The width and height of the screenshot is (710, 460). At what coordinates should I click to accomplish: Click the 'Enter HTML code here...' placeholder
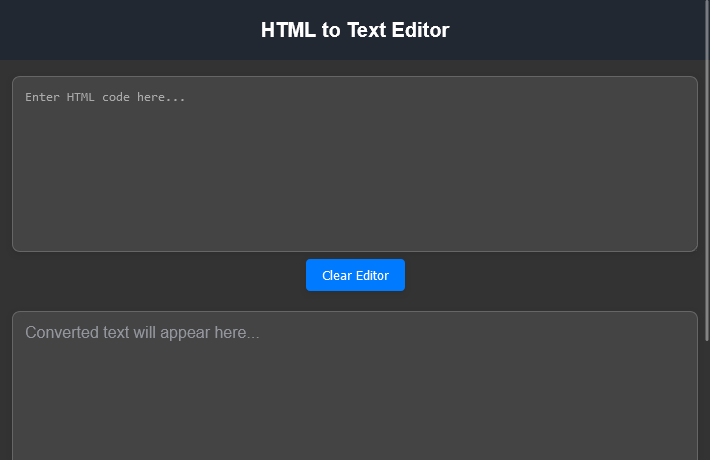105,98
